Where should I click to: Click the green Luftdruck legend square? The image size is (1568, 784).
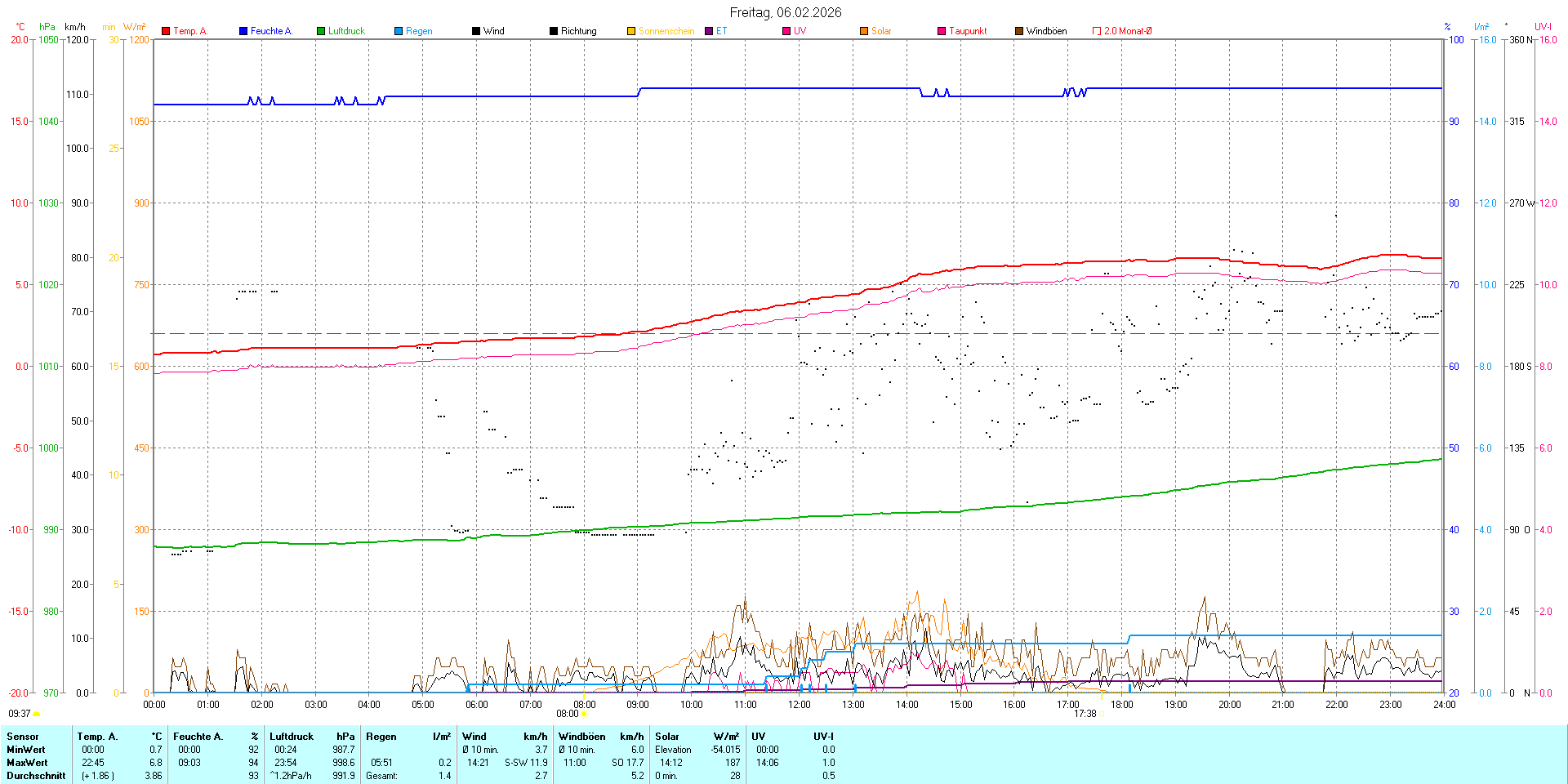[321, 31]
